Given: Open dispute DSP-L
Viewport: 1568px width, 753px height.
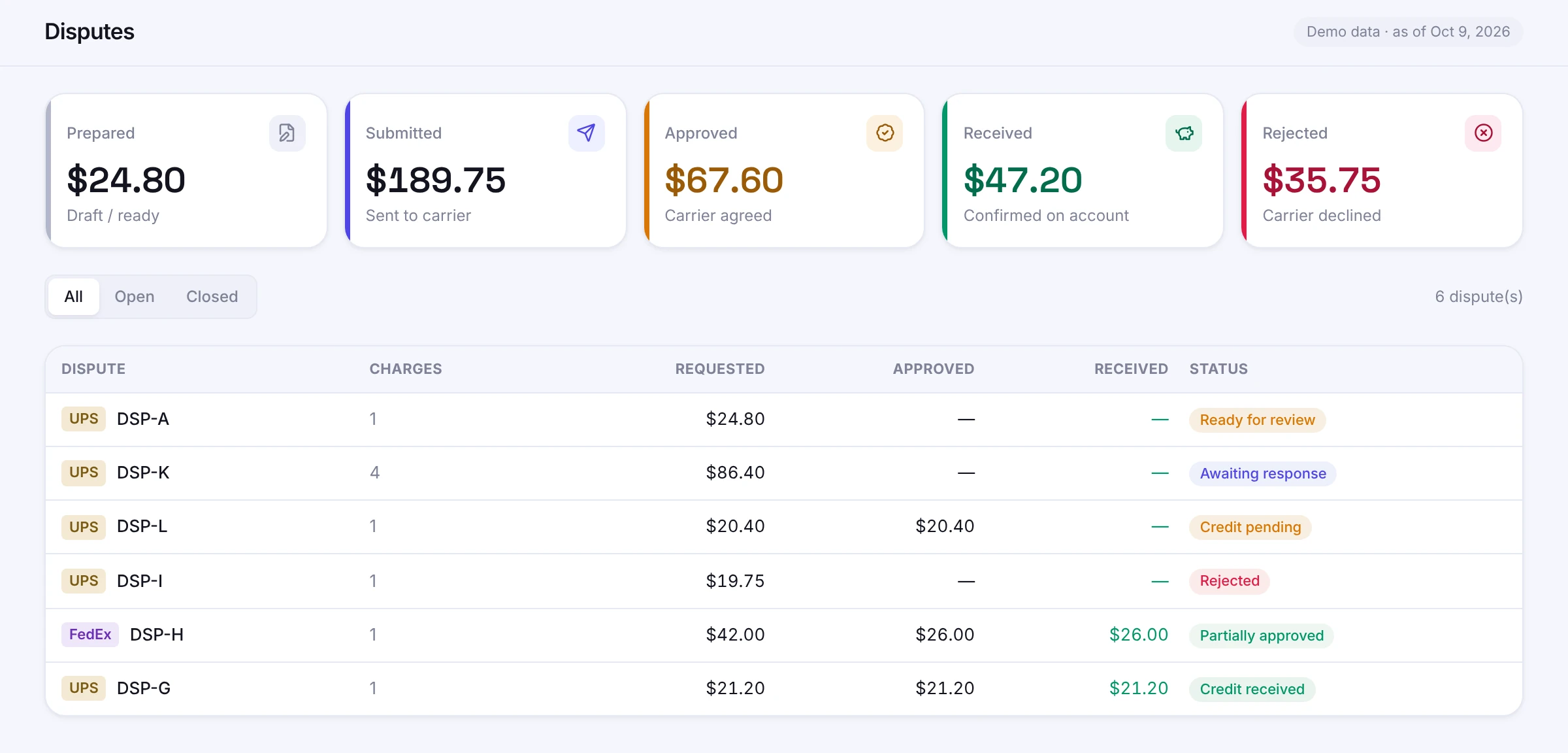Looking at the screenshot, I should coord(142,527).
